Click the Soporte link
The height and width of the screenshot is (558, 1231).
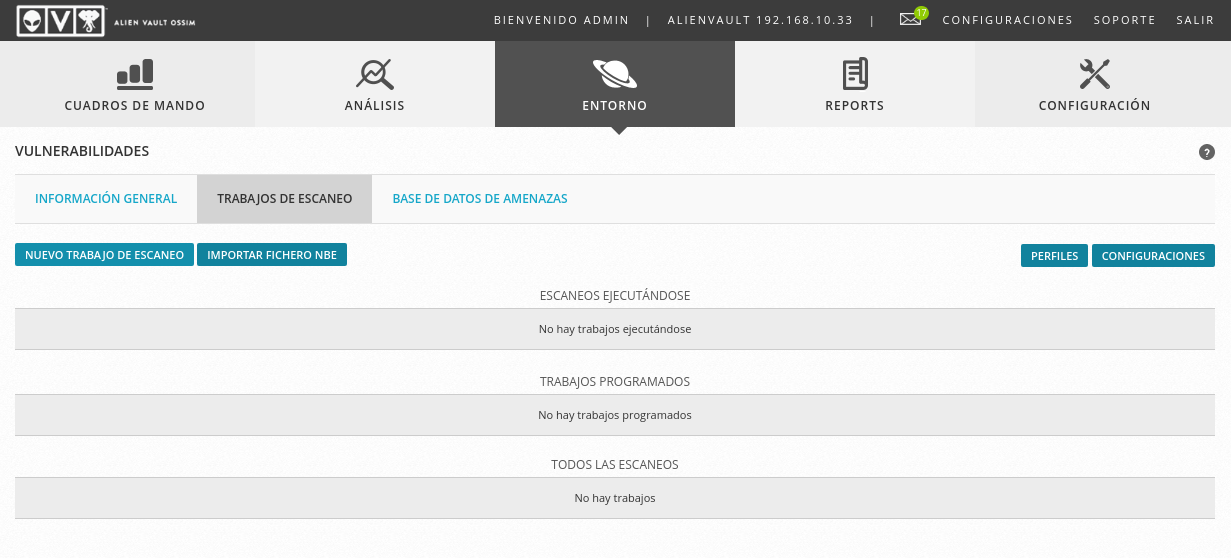[1124, 20]
